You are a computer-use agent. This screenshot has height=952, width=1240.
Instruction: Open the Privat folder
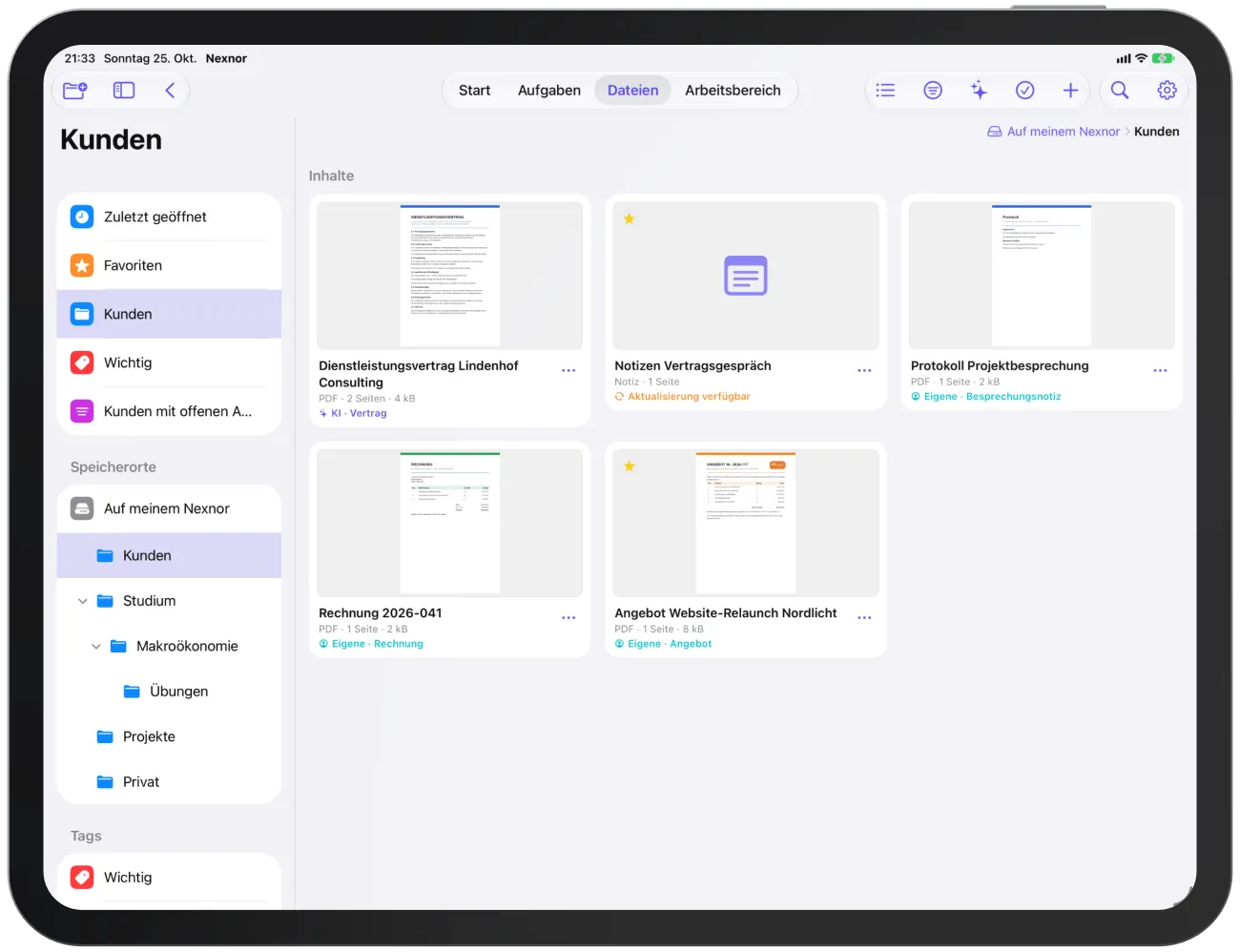point(169,782)
